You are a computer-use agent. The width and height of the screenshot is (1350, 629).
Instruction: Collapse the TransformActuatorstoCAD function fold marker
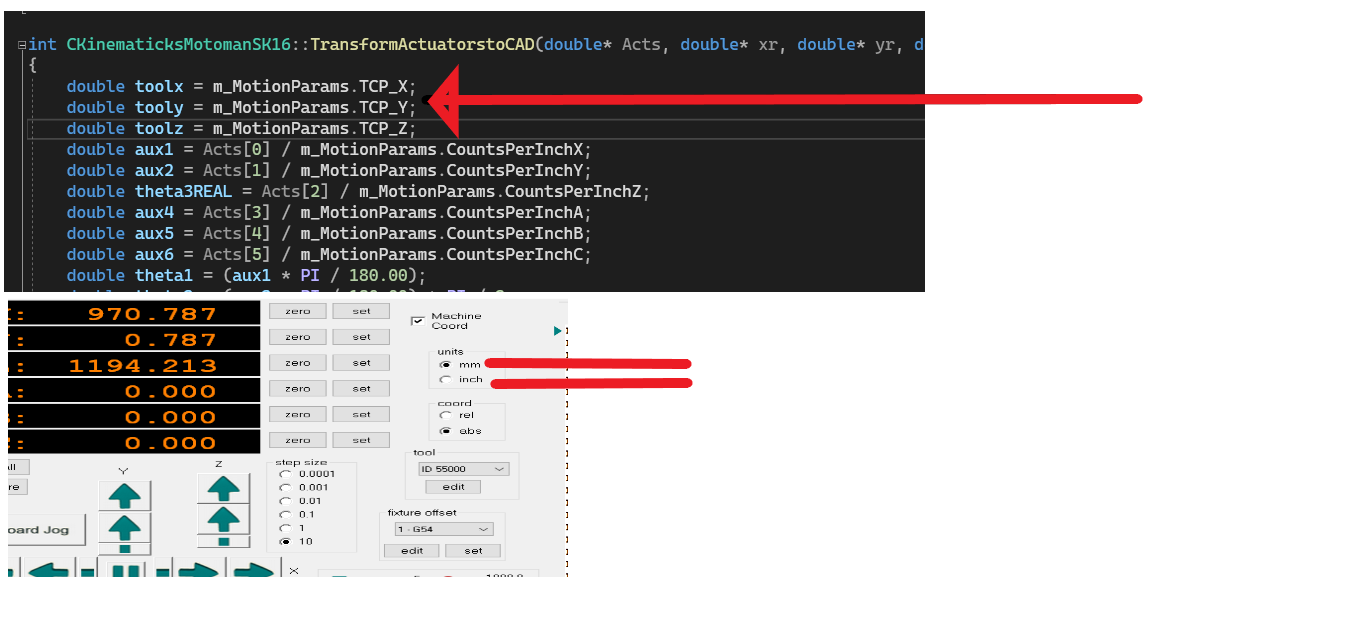click(22, 45)
